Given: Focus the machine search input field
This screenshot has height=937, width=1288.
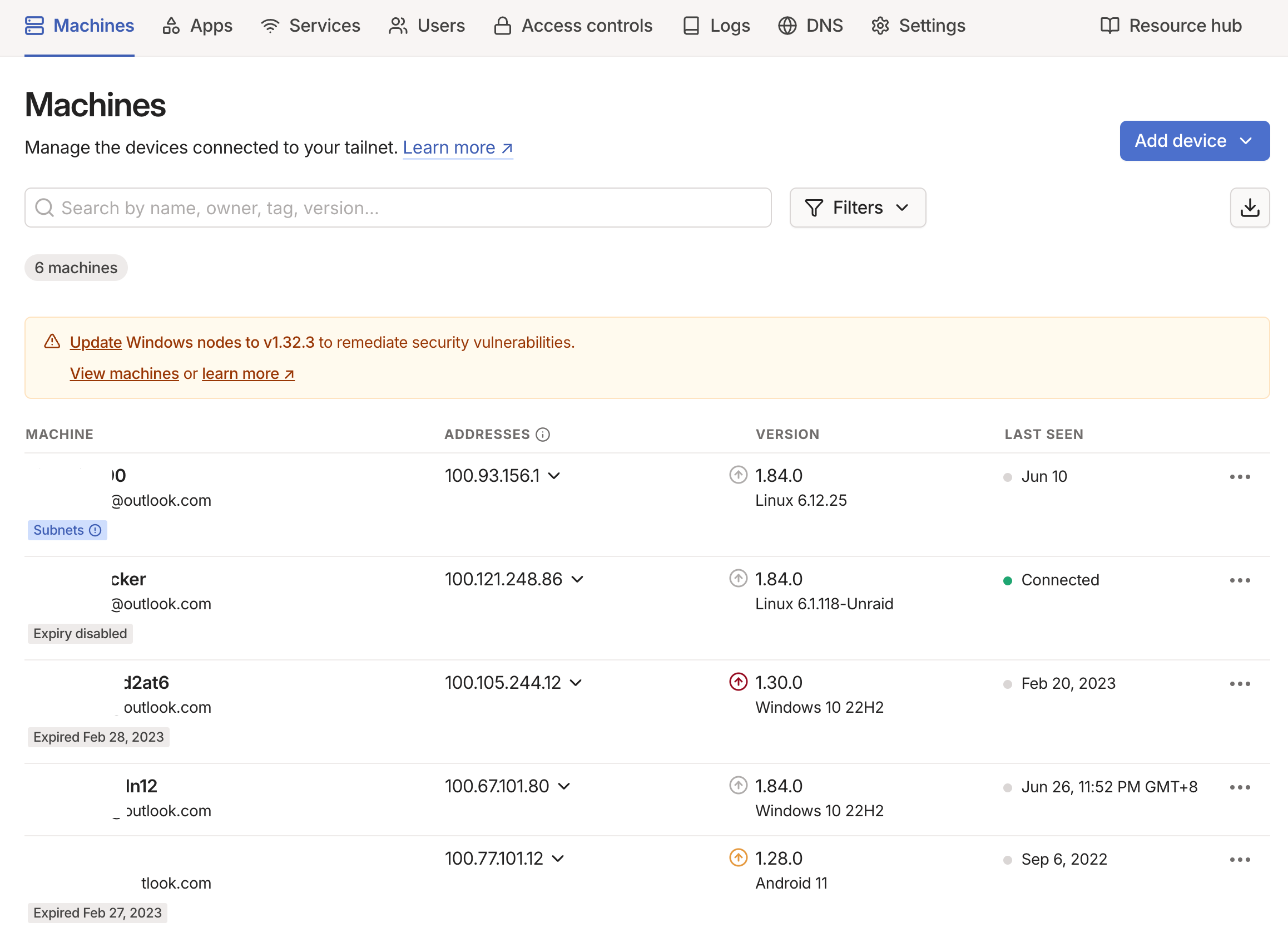Looking at the screenshot, I should tap(398, 208).
